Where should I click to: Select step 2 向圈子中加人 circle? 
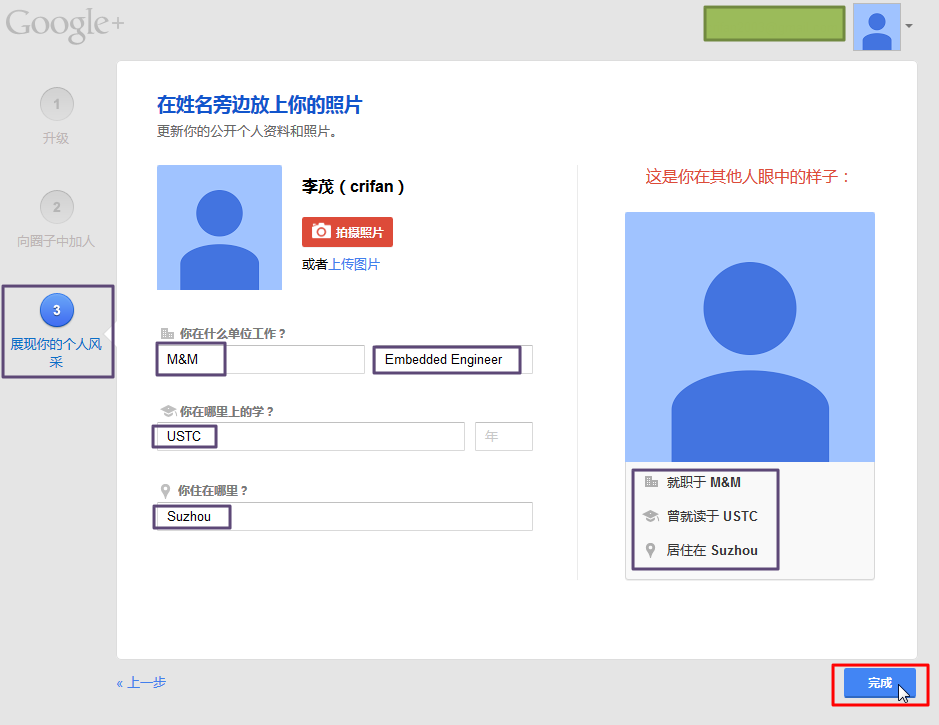pos(57,207)
